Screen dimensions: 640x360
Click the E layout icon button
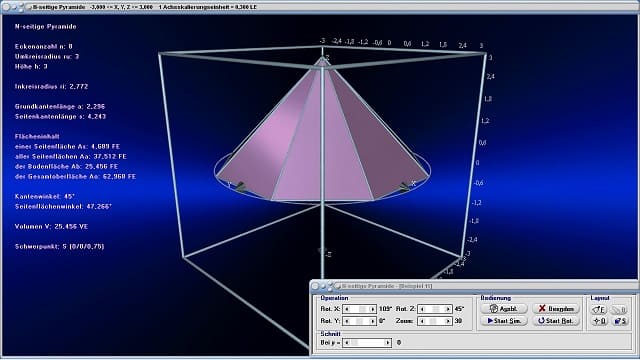point(599,309)
